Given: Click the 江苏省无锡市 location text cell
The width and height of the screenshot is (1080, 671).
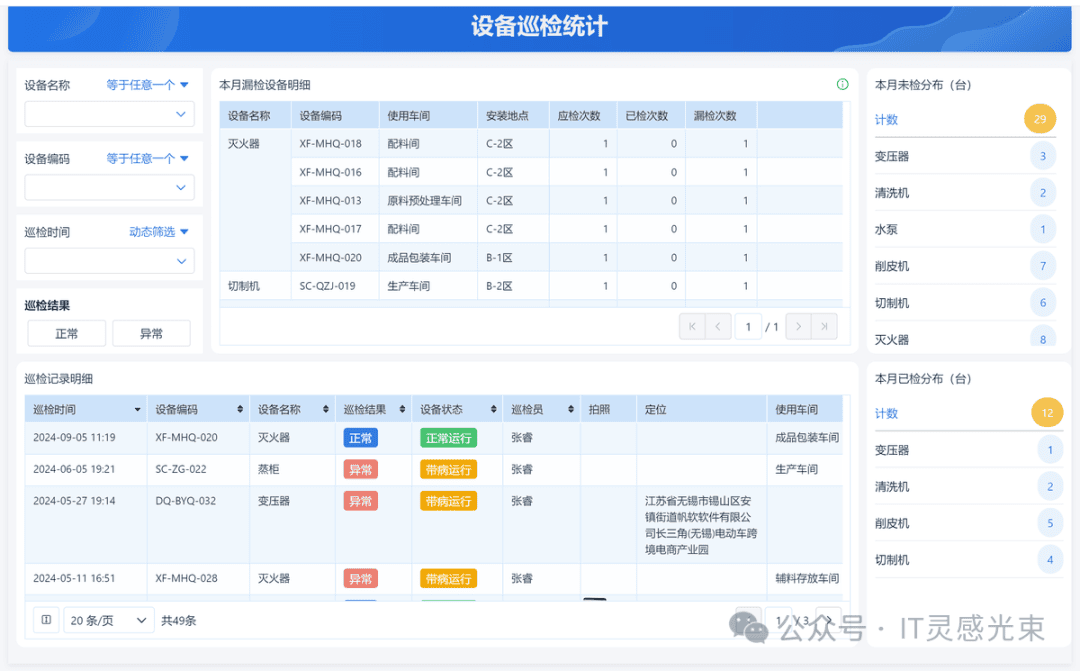Looking at the screenshot, I should [701, 525].
